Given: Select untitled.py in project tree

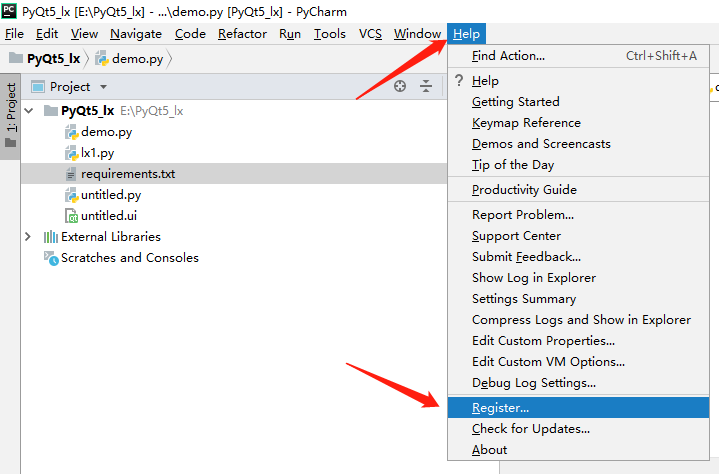Looking at the screenshot, I should click(x=111, y=195).
